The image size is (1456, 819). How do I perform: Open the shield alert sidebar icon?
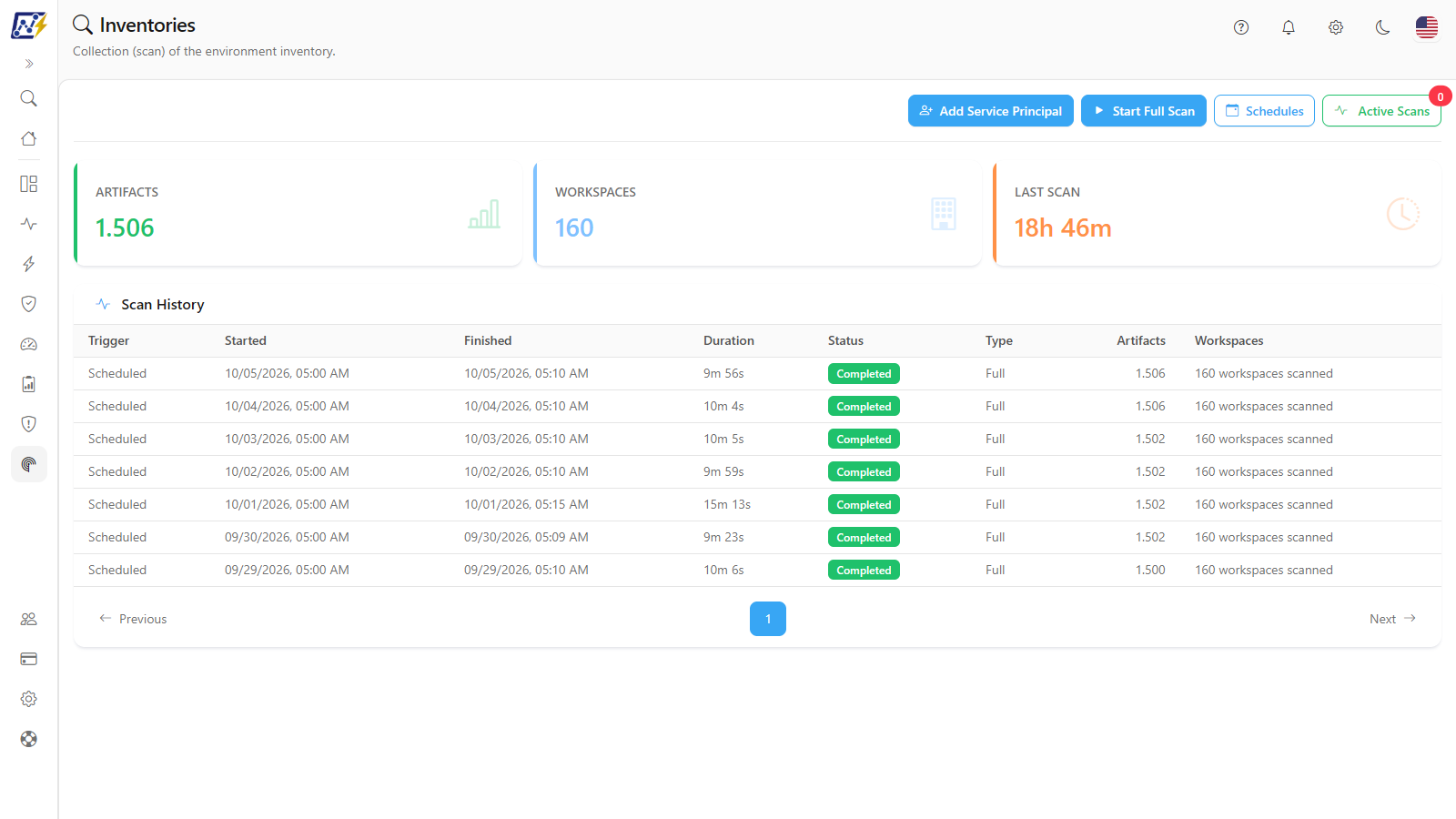tap(29, 424)
